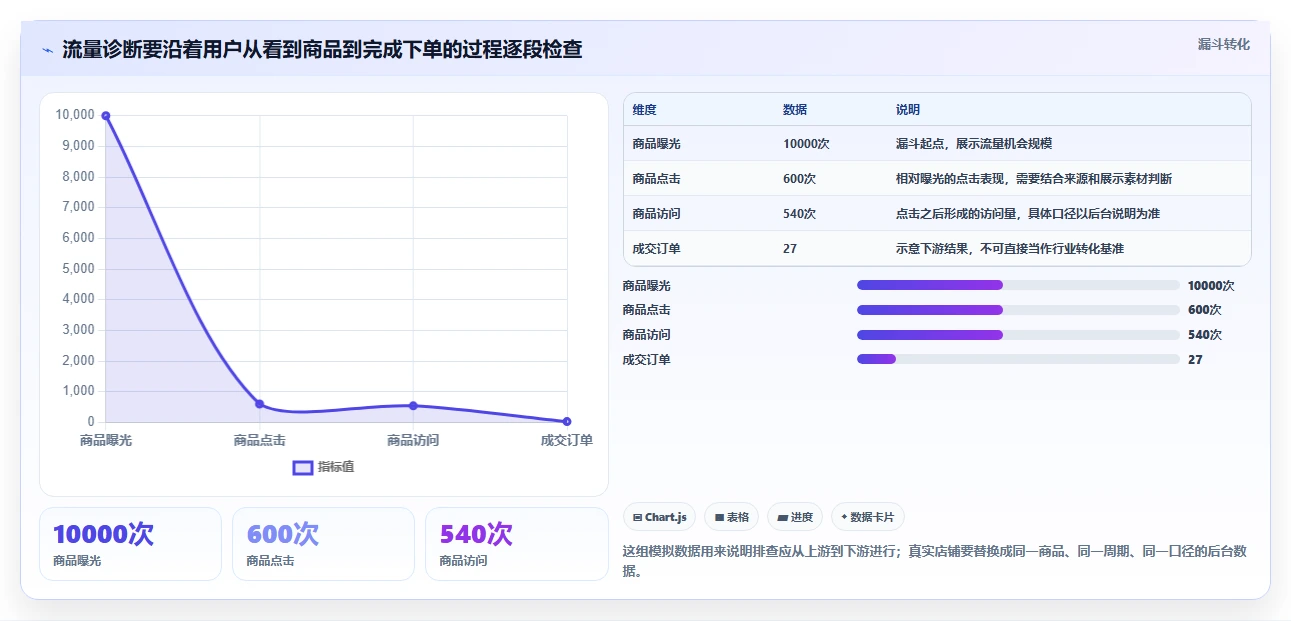This screenshot has width=1291, height=621.
Task: Click the 成交订单 label of progress list
Action: coord(646,360)
